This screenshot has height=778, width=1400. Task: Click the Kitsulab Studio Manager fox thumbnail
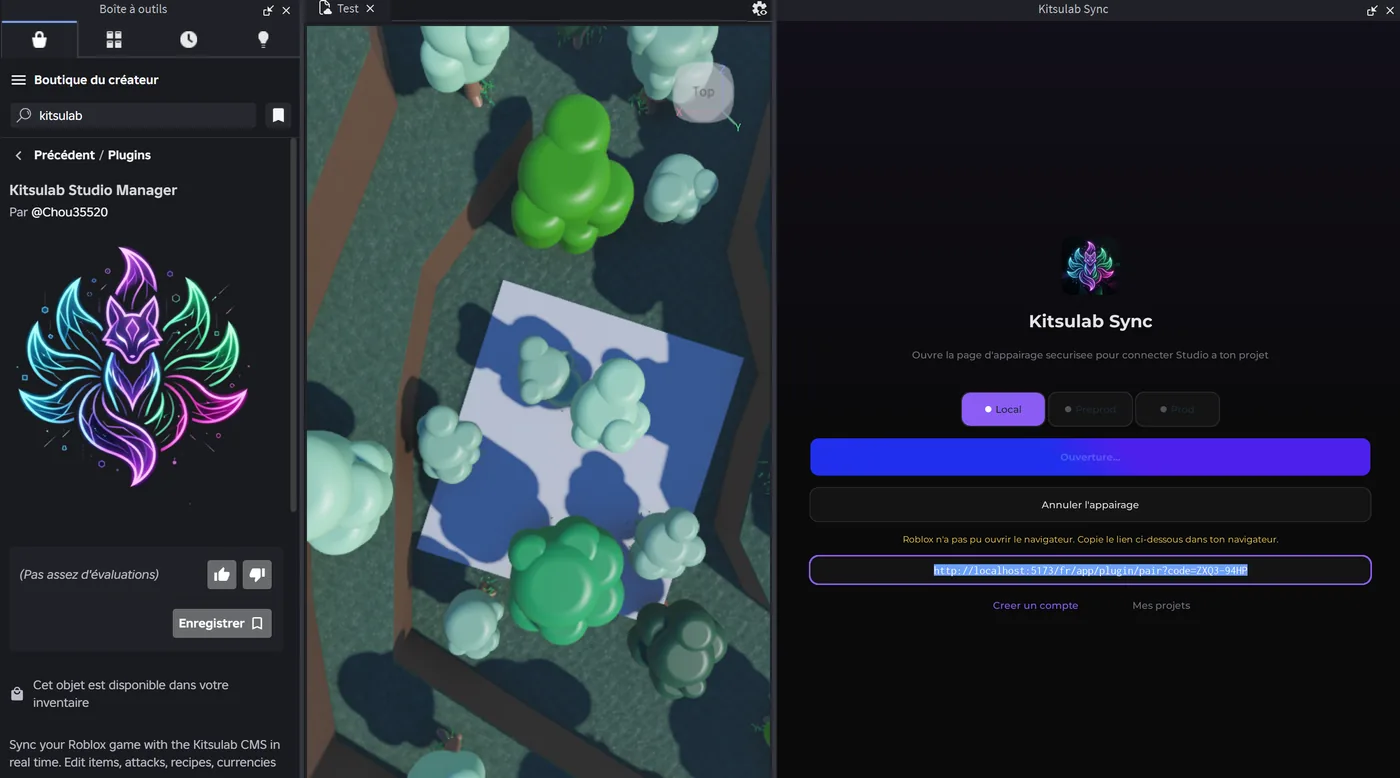[x=133, y=367]
